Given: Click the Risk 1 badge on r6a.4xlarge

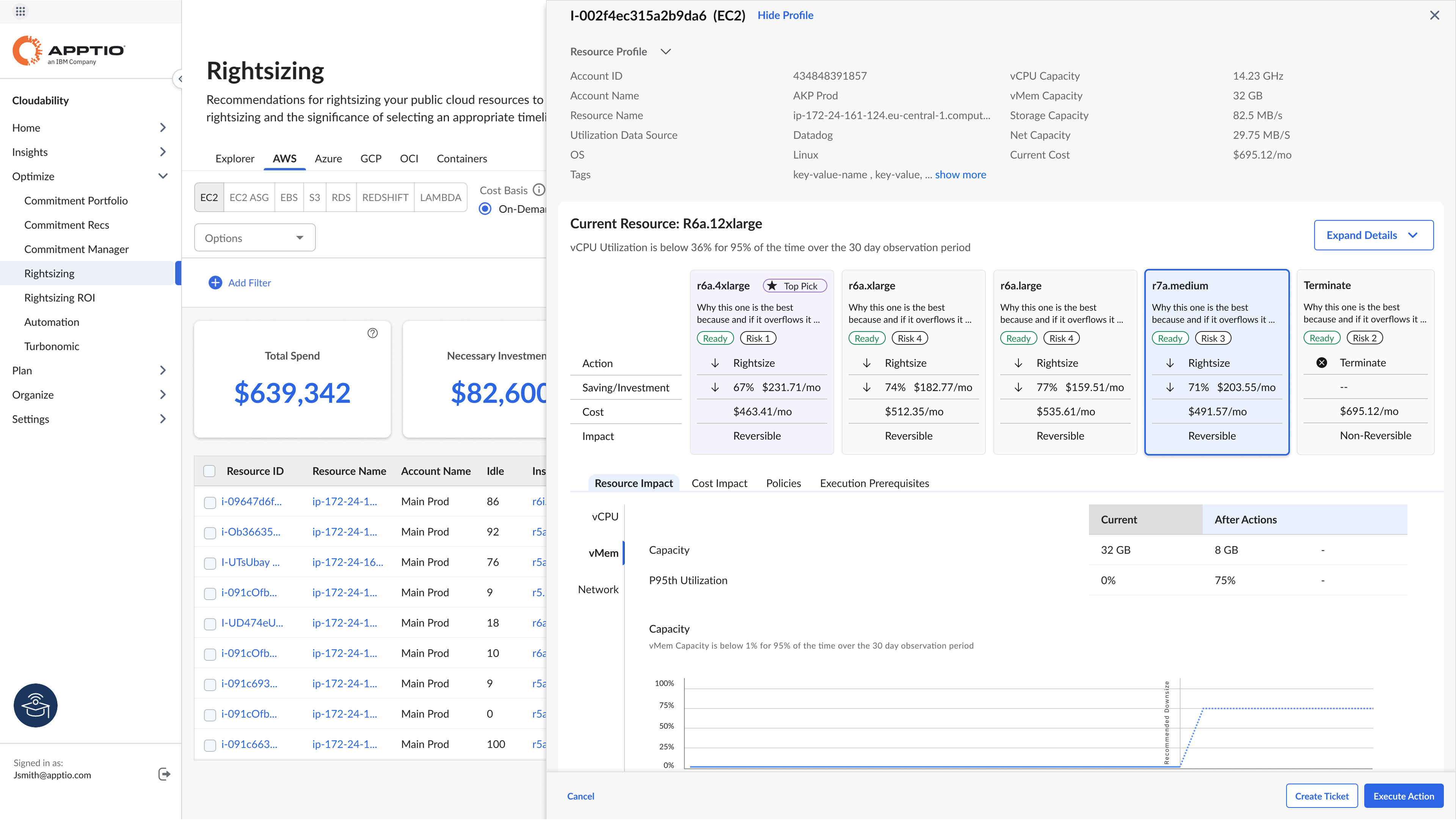Looking at the screenshot, I should [x=758, y=338].
